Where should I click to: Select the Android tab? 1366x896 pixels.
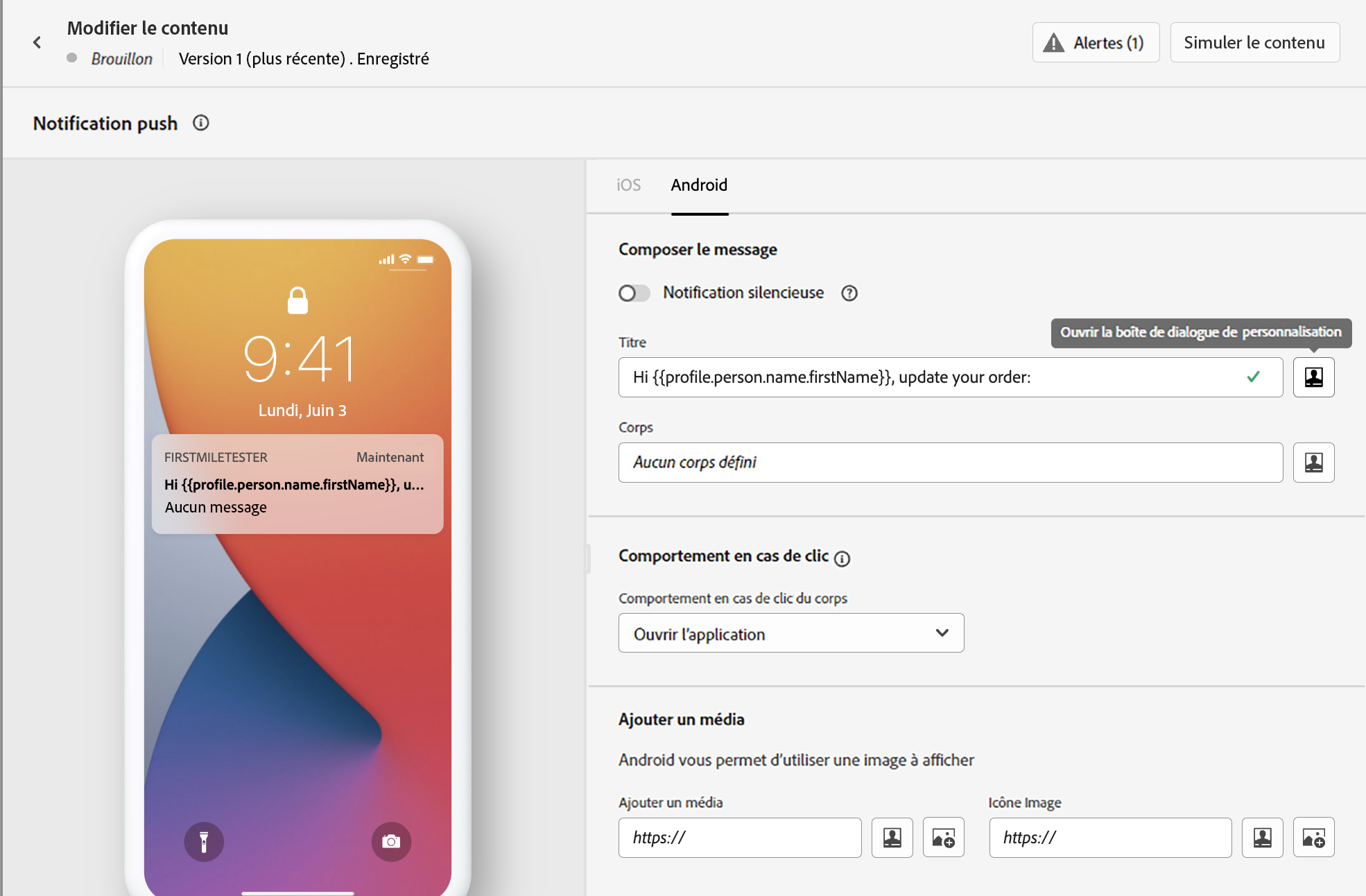pyautogui.click(x=699, y=185)
